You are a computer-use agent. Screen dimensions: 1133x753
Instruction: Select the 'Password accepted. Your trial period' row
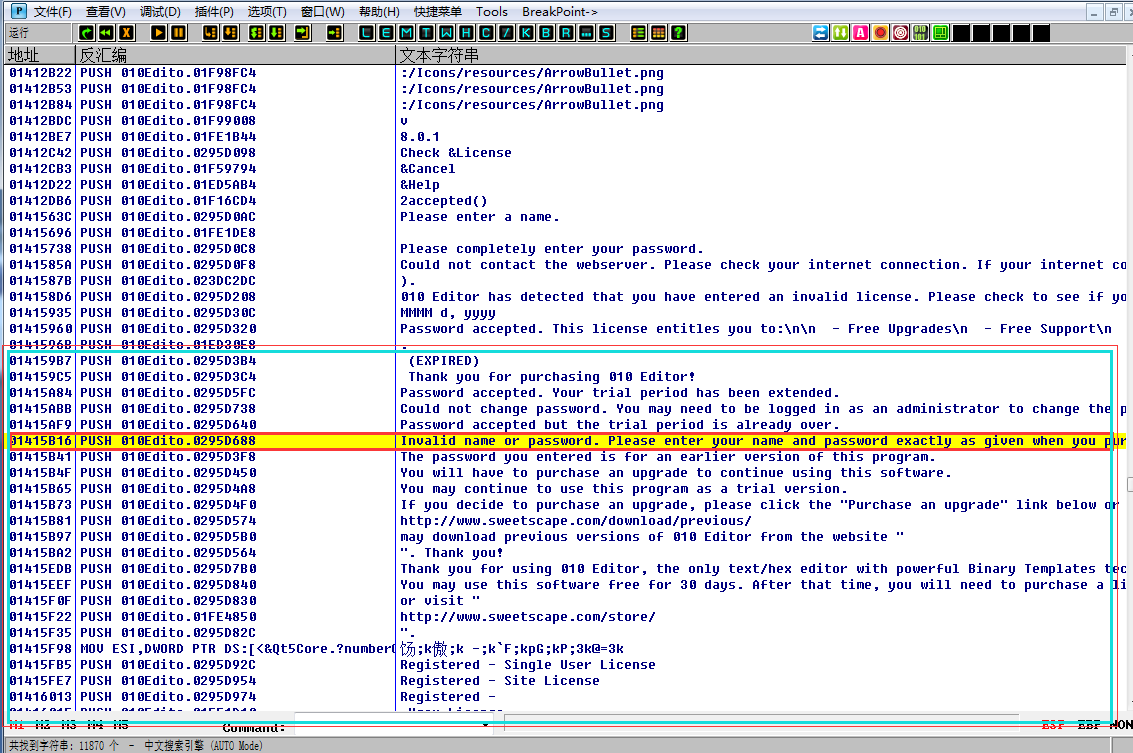(x=566, y=392)
